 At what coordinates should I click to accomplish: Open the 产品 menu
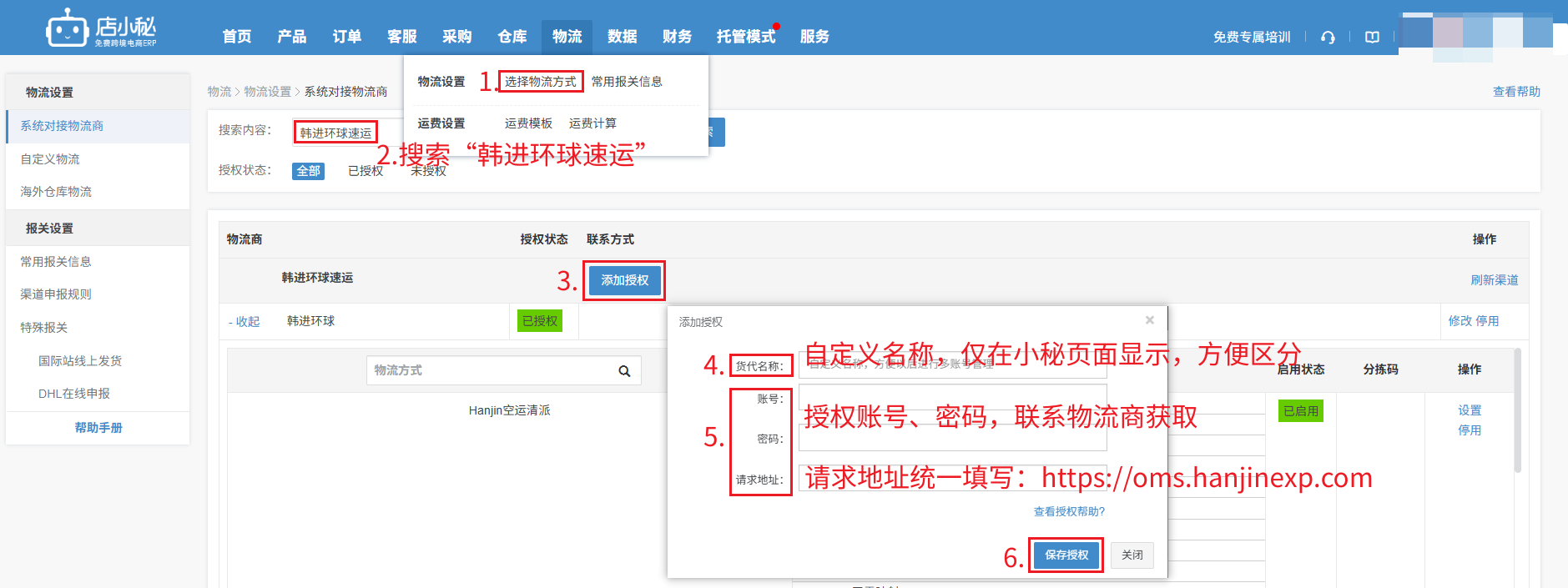click(x=292, y=37)
